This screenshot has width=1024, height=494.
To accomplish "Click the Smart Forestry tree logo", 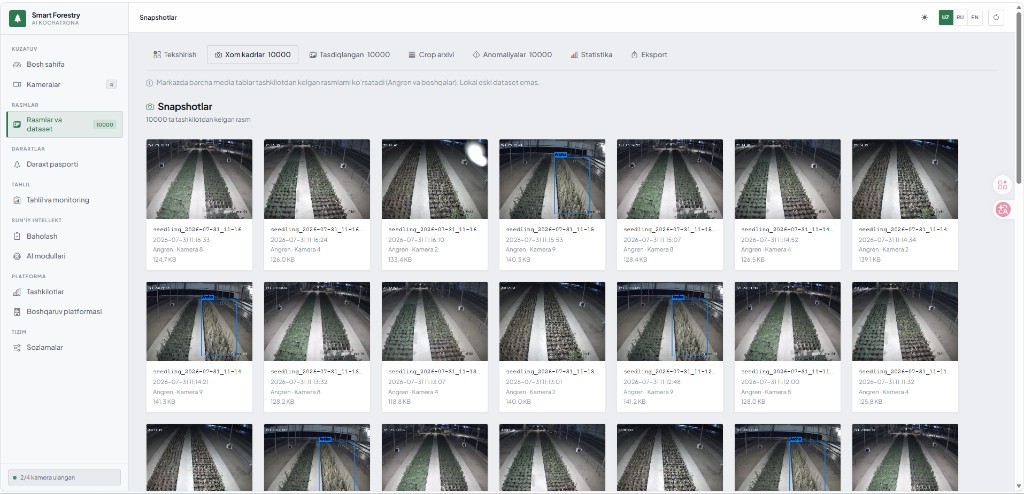I will (17, 18).
